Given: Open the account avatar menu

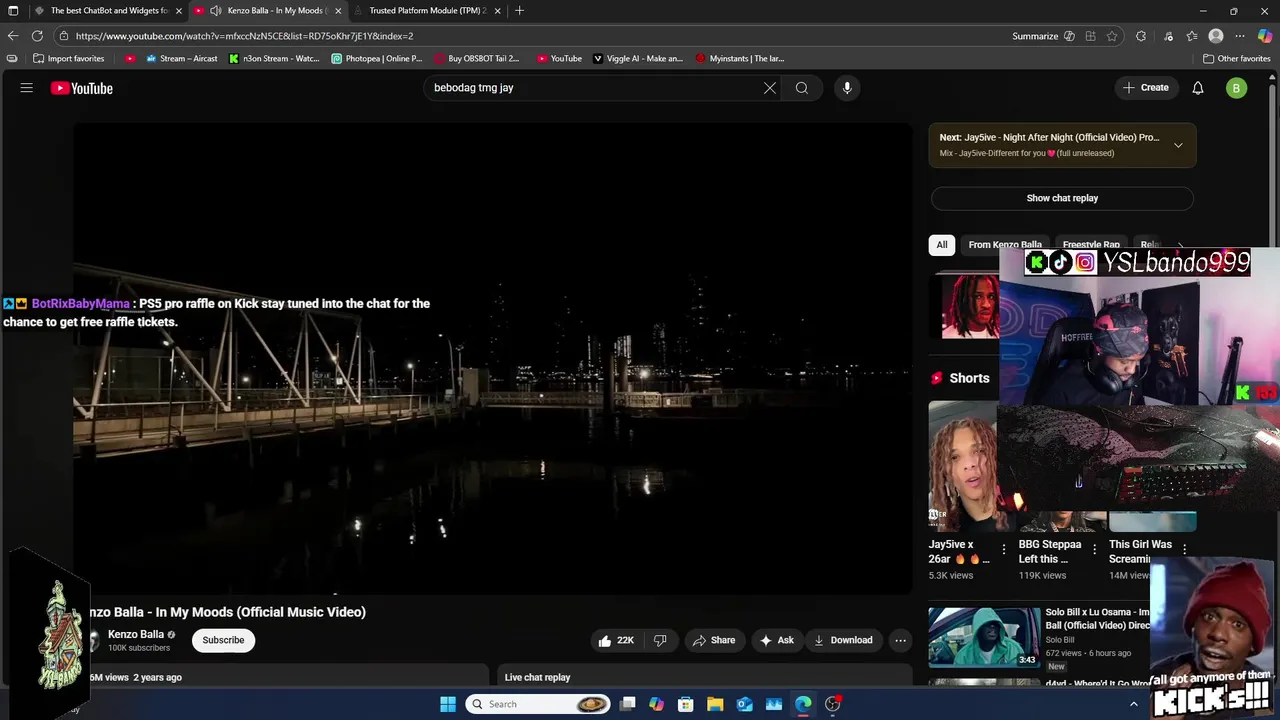Looking at the screenshot, I should click(1237, 88).
